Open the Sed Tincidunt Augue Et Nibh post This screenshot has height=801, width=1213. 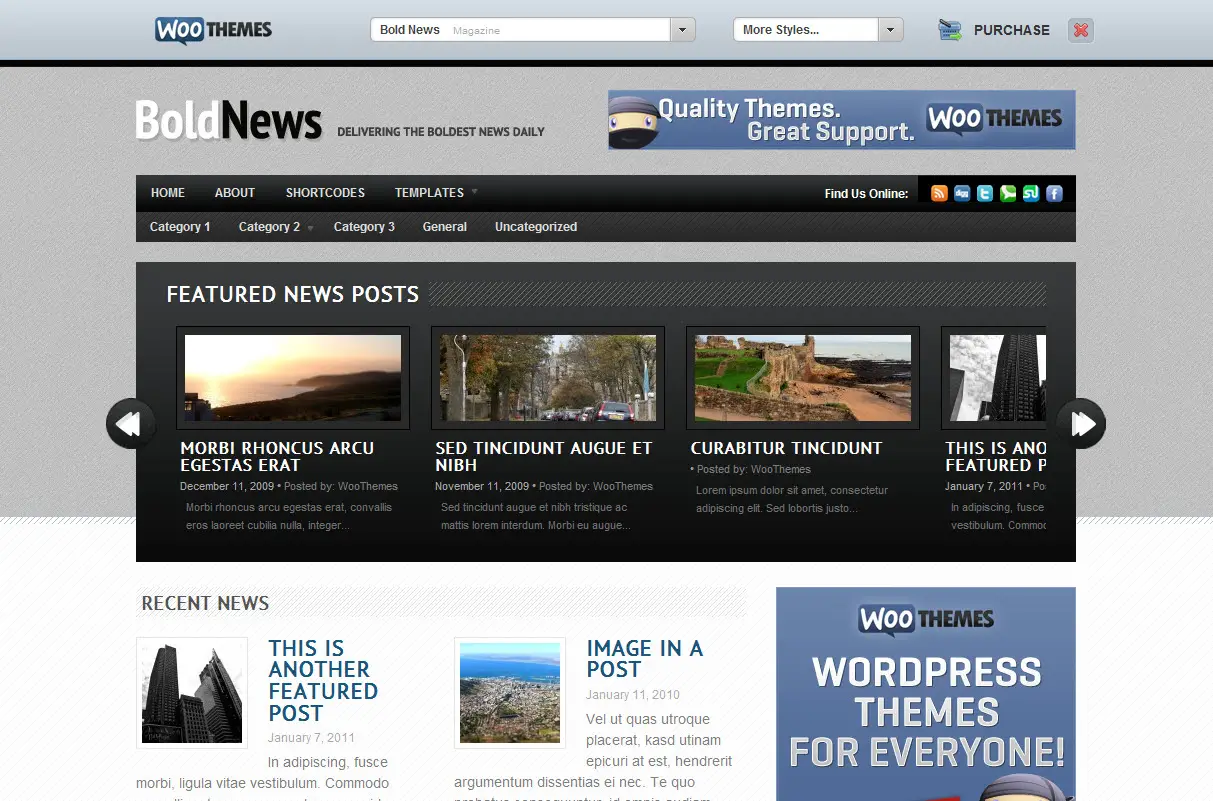pos(544,456)
